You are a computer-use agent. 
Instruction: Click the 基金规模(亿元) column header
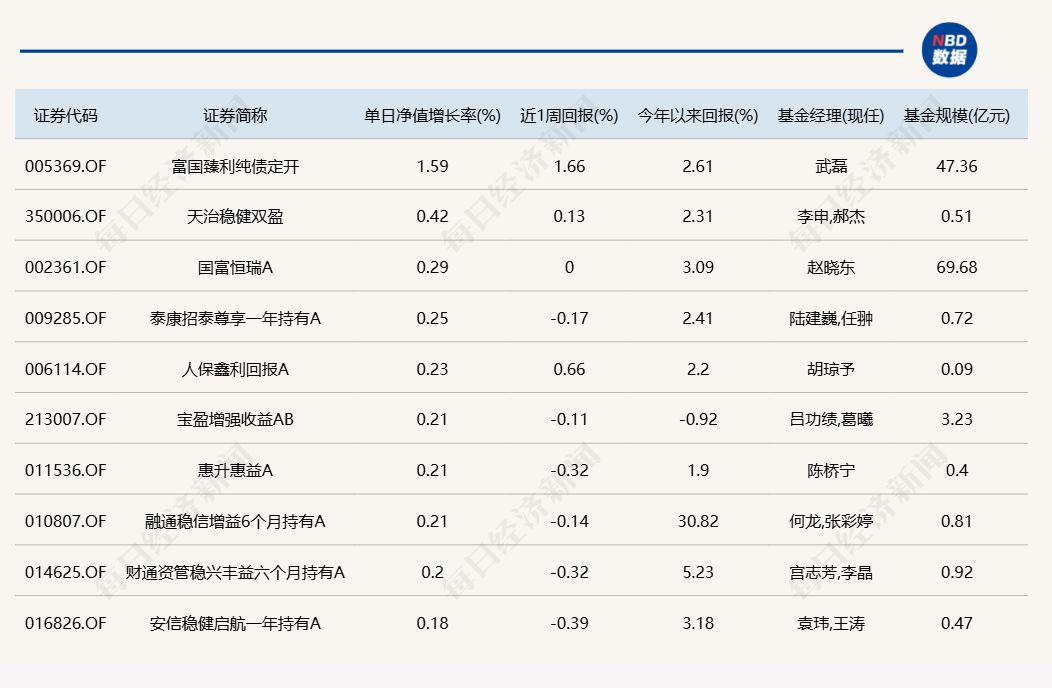coord(957,115)
